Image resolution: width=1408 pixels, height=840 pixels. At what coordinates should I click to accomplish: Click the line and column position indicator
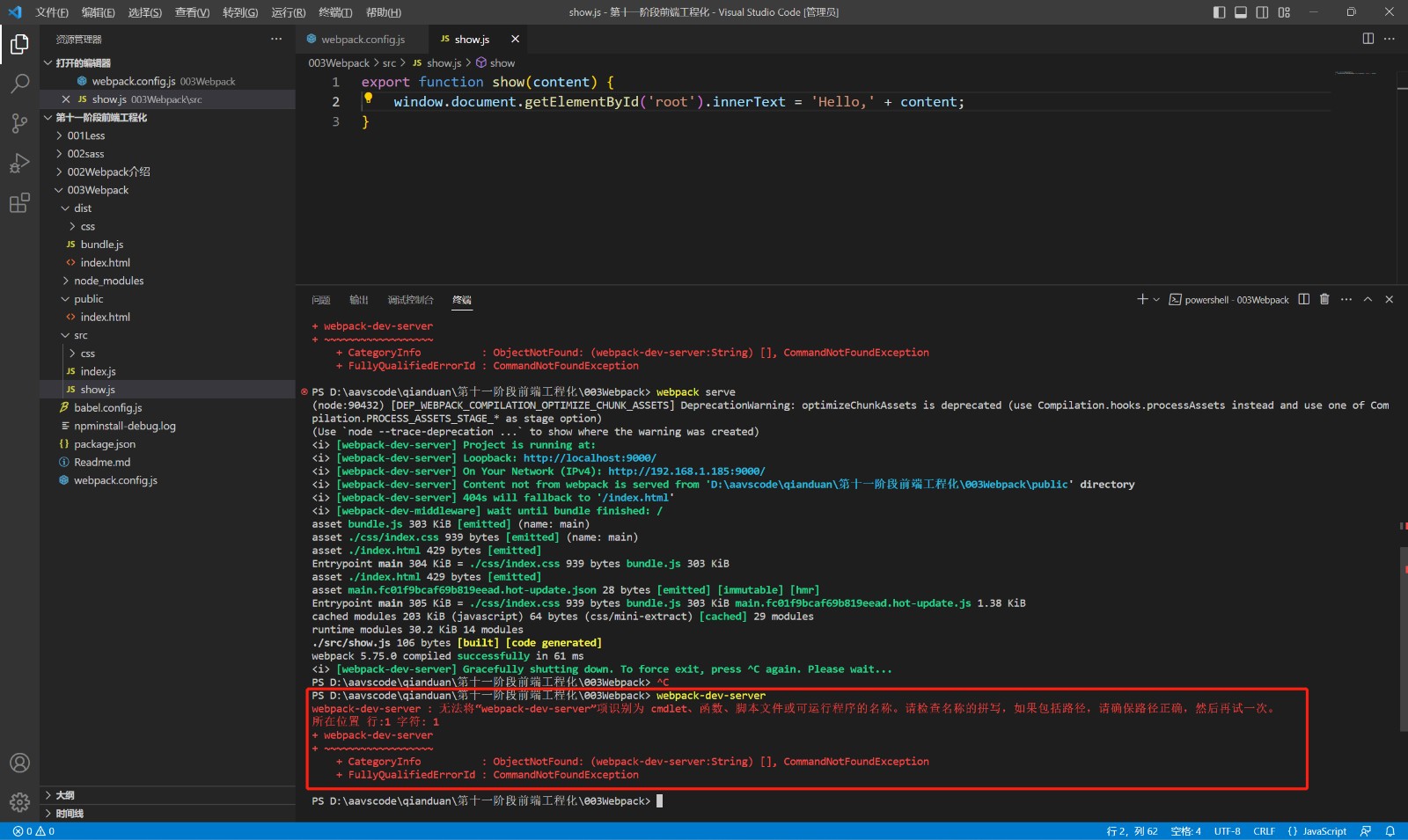click(x=1132, y=831)
